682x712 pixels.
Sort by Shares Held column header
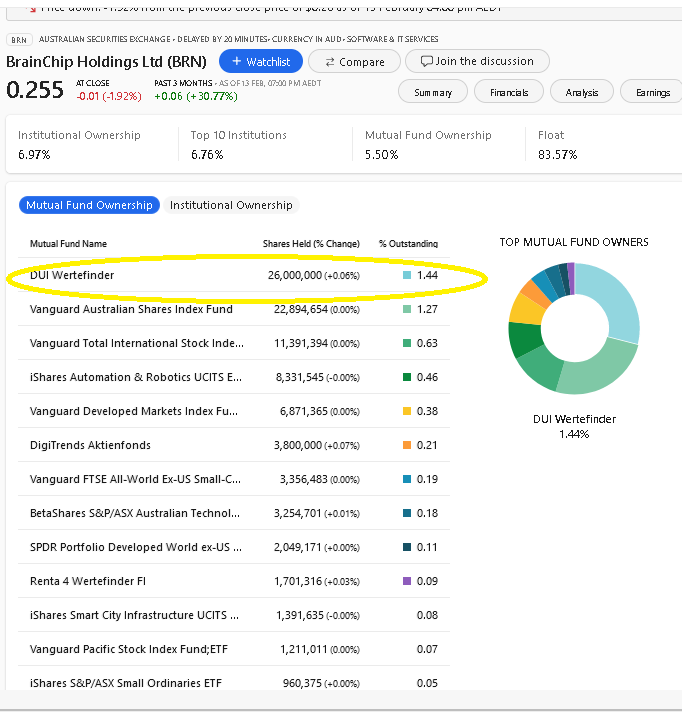(310, 244)
